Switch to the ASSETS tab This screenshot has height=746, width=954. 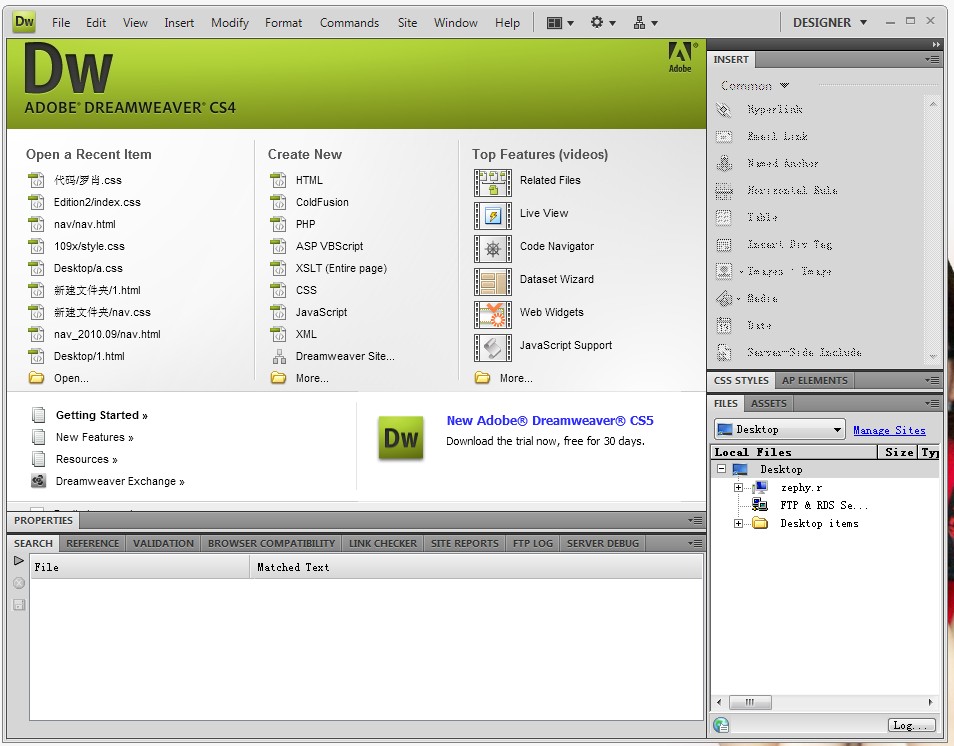[768, 403]
